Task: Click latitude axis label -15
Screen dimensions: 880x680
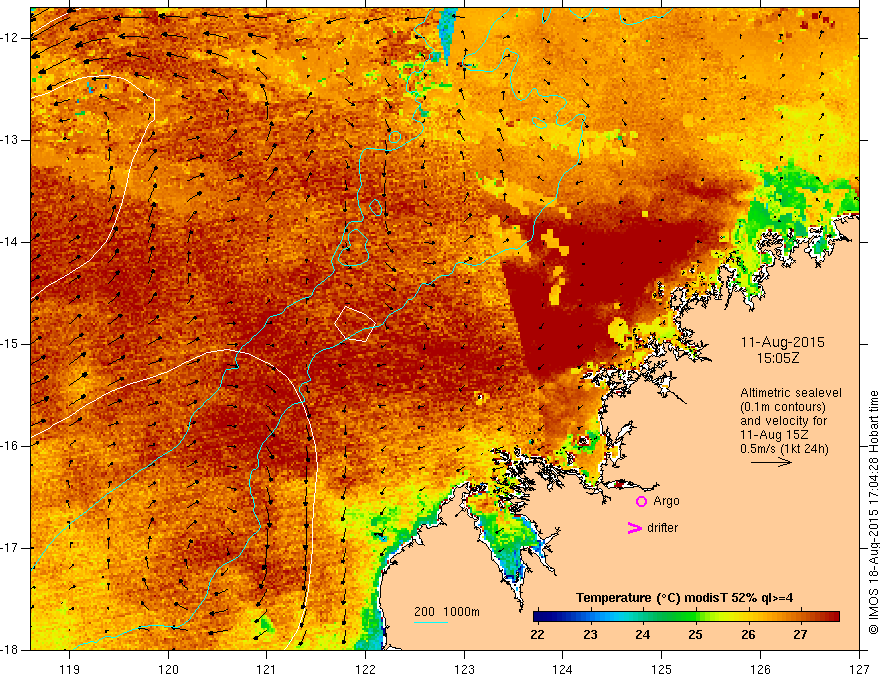Action: [x=11, y=344]
